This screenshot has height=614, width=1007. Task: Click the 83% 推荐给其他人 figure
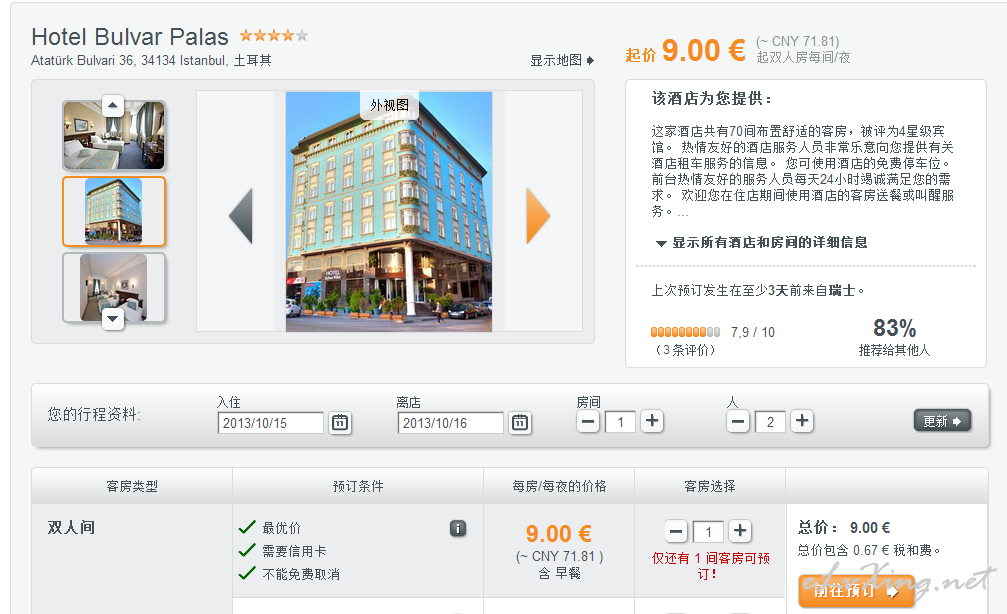[894, 337]
